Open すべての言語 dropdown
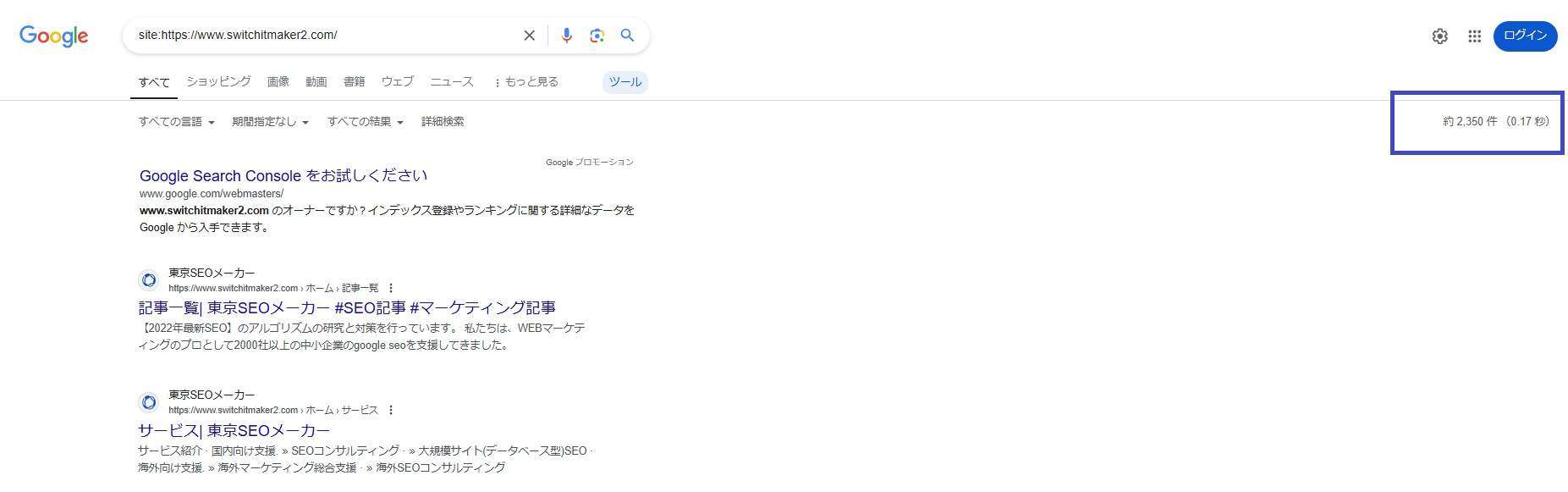 point(177,122)
